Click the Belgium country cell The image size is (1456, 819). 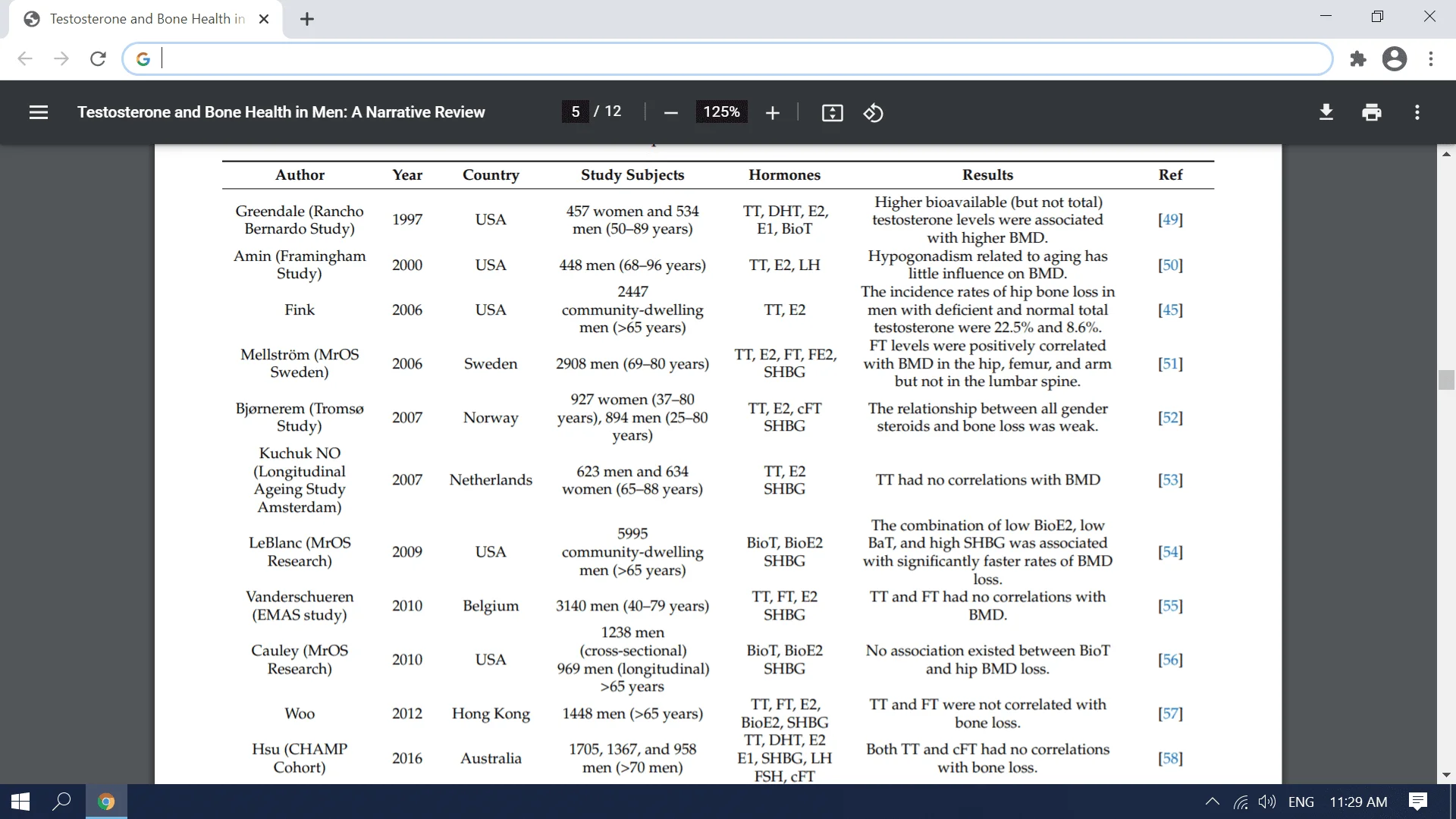(491, 605)
